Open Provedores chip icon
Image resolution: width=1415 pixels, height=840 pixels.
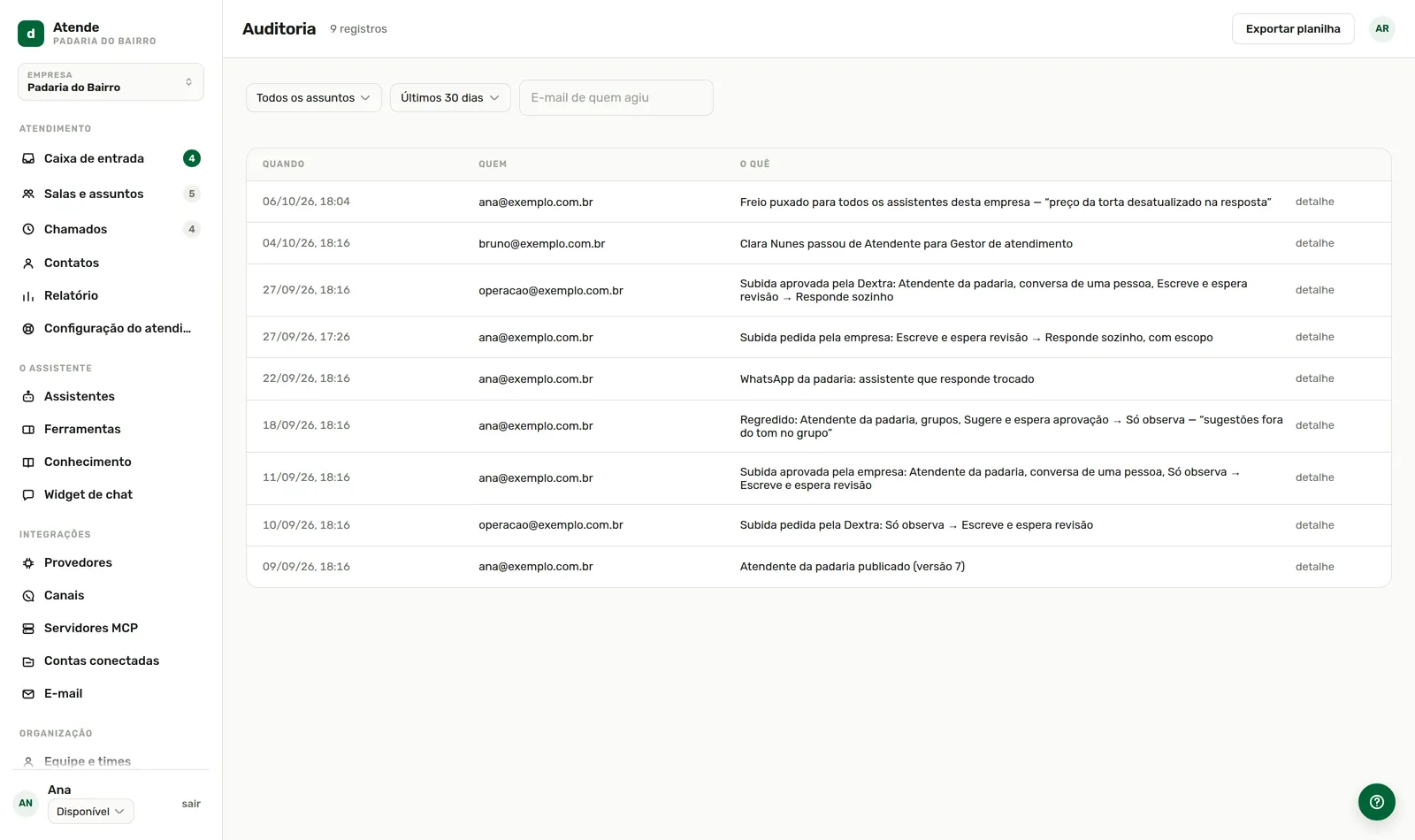pos(28,562)
